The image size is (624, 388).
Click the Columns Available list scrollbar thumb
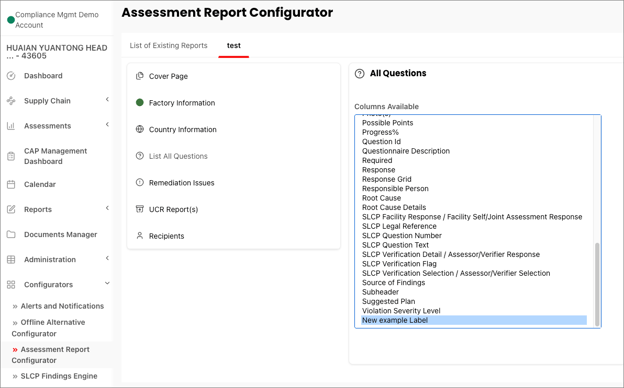tap(597, 284)
